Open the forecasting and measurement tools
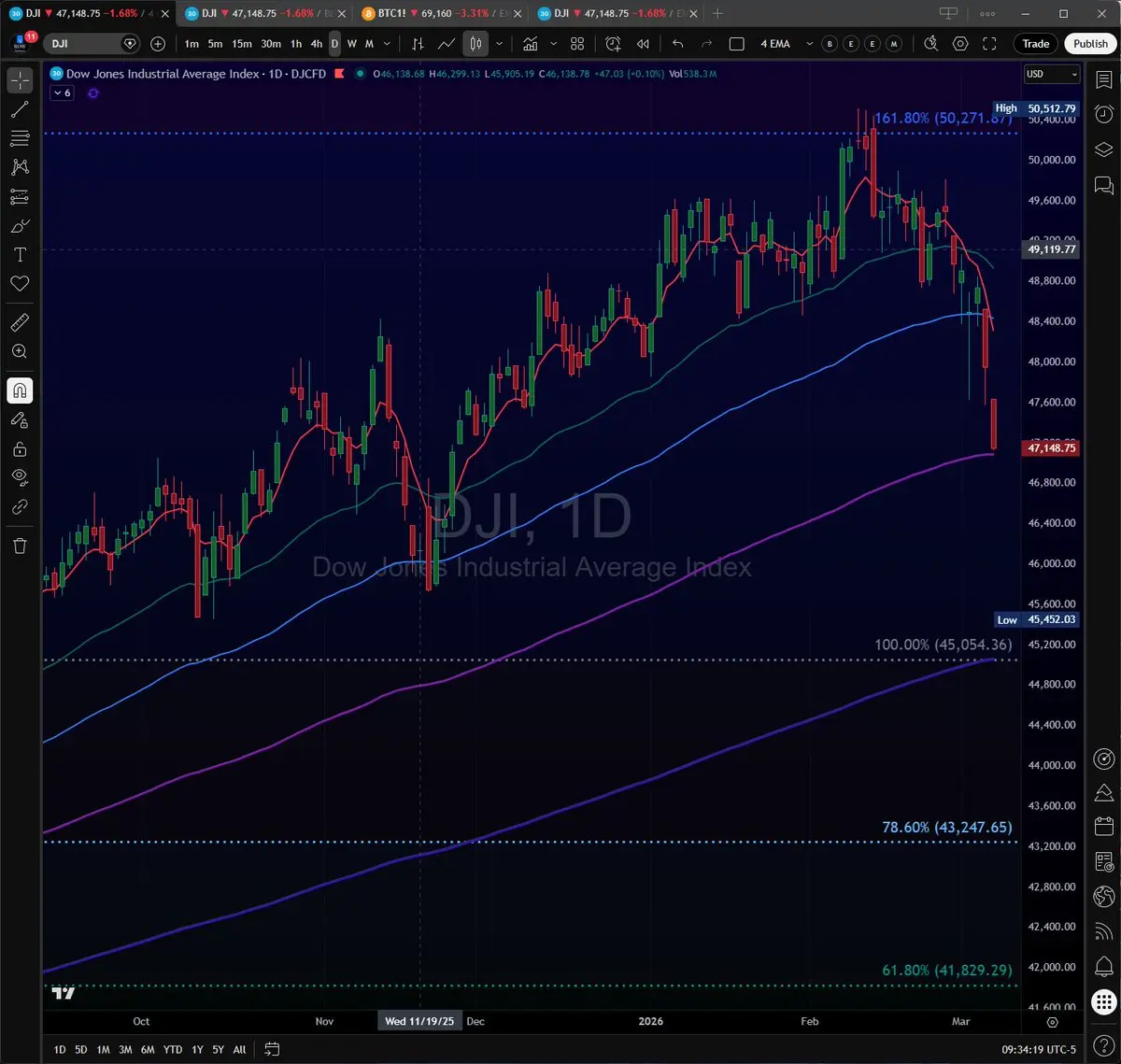This screenshot has width=1121, height=1064. coord(20,196)
